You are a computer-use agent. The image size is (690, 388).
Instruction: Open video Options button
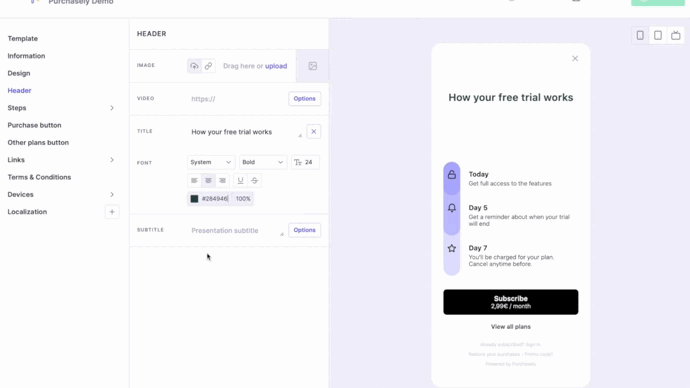(305, 99)
